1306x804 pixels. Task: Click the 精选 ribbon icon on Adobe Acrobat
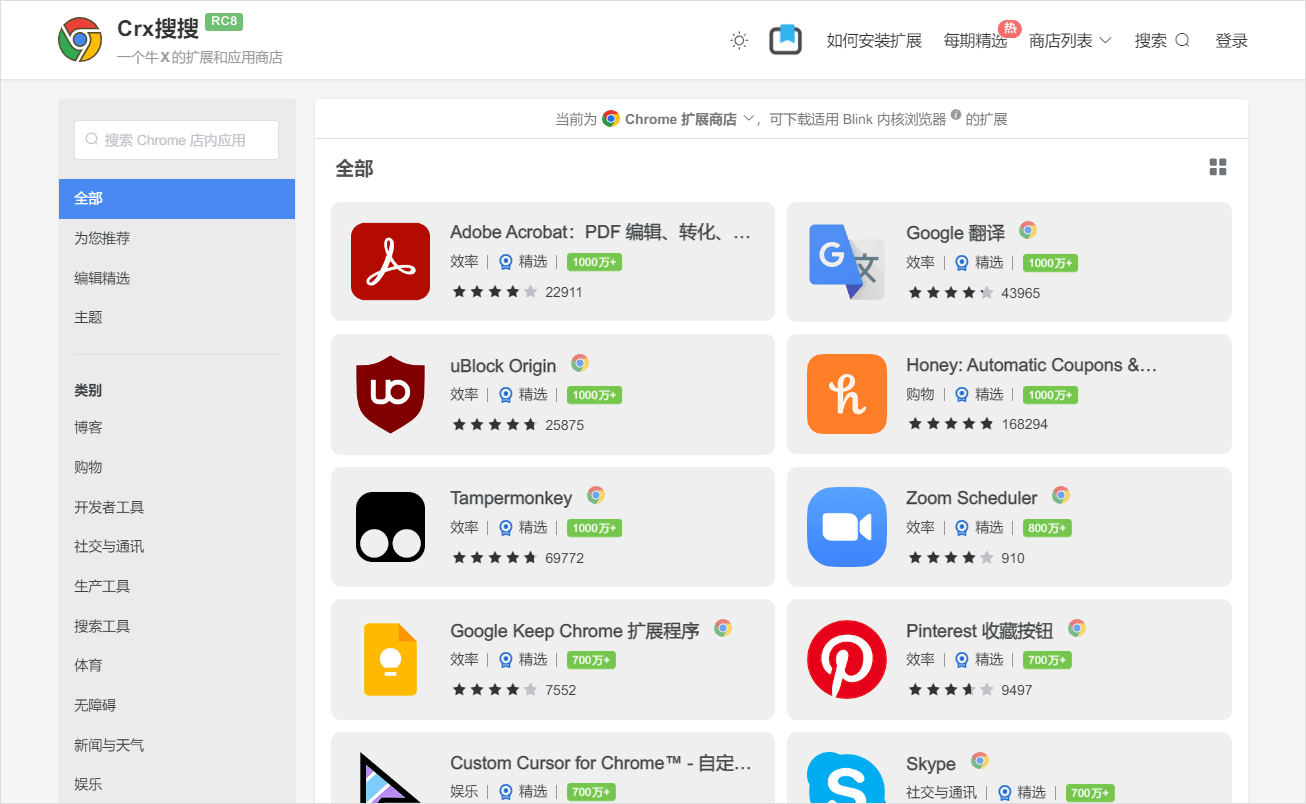click(x=506, y=262)
